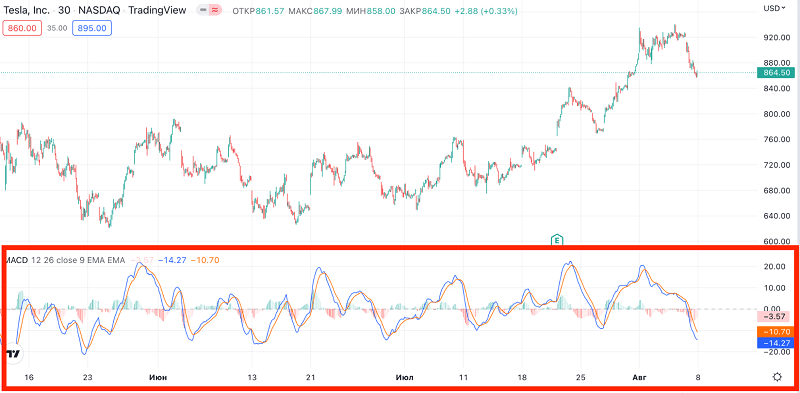Click the orange −10.70 axis label
Image resolution: width=800 pixels, height=393 pixels.
tap(775, 331)
